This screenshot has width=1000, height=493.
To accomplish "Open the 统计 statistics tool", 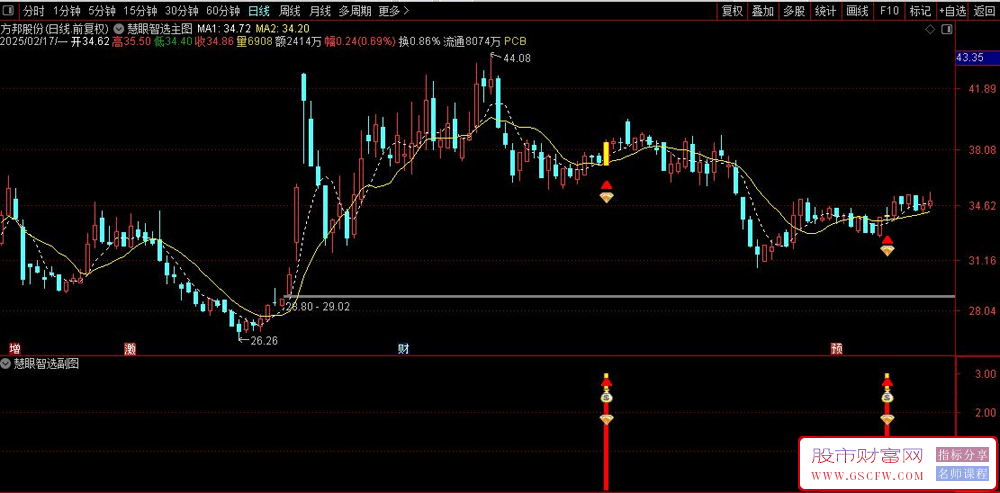I will click(x=825, y=10).
